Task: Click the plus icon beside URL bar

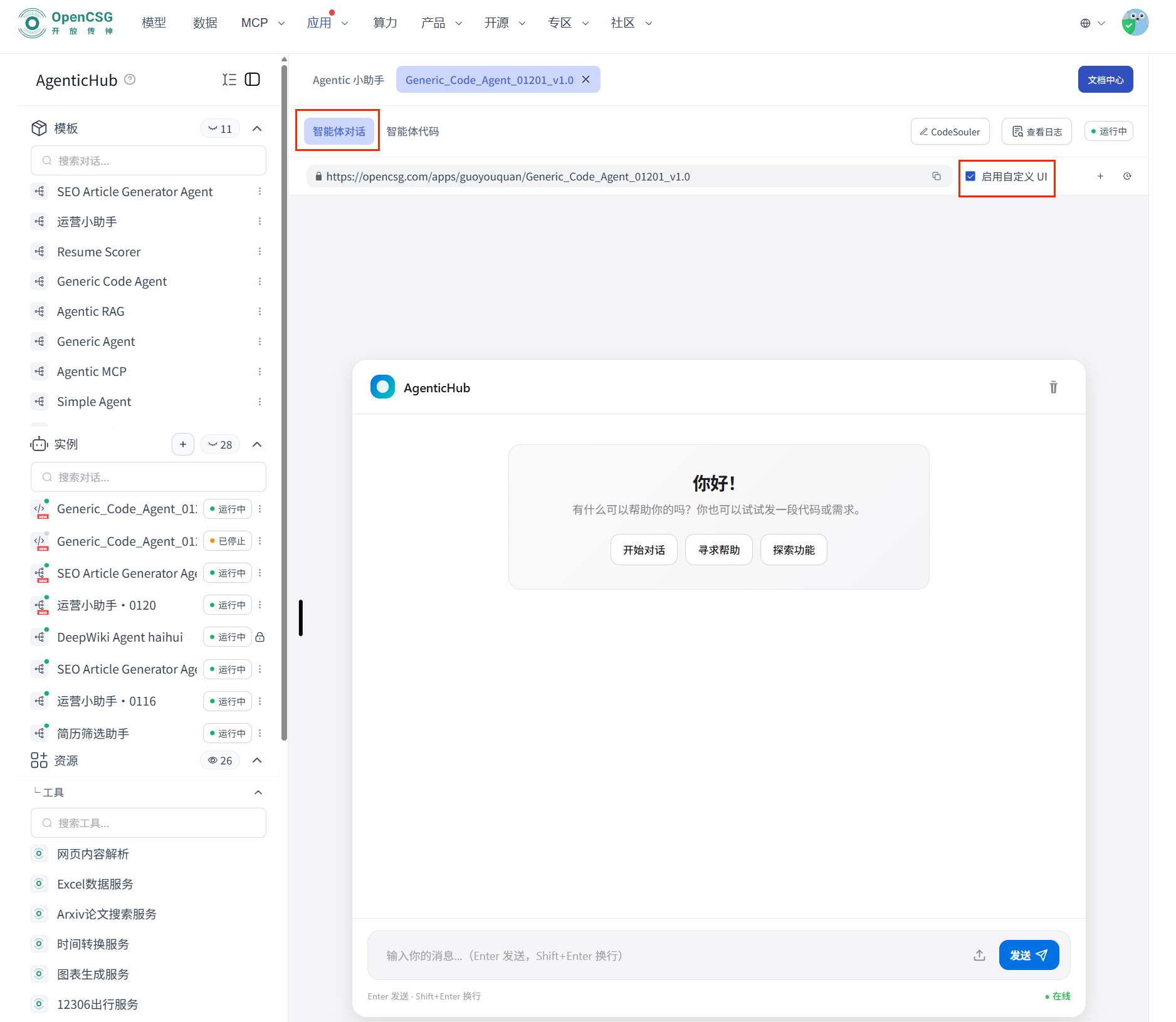Action: point(1100,176)
